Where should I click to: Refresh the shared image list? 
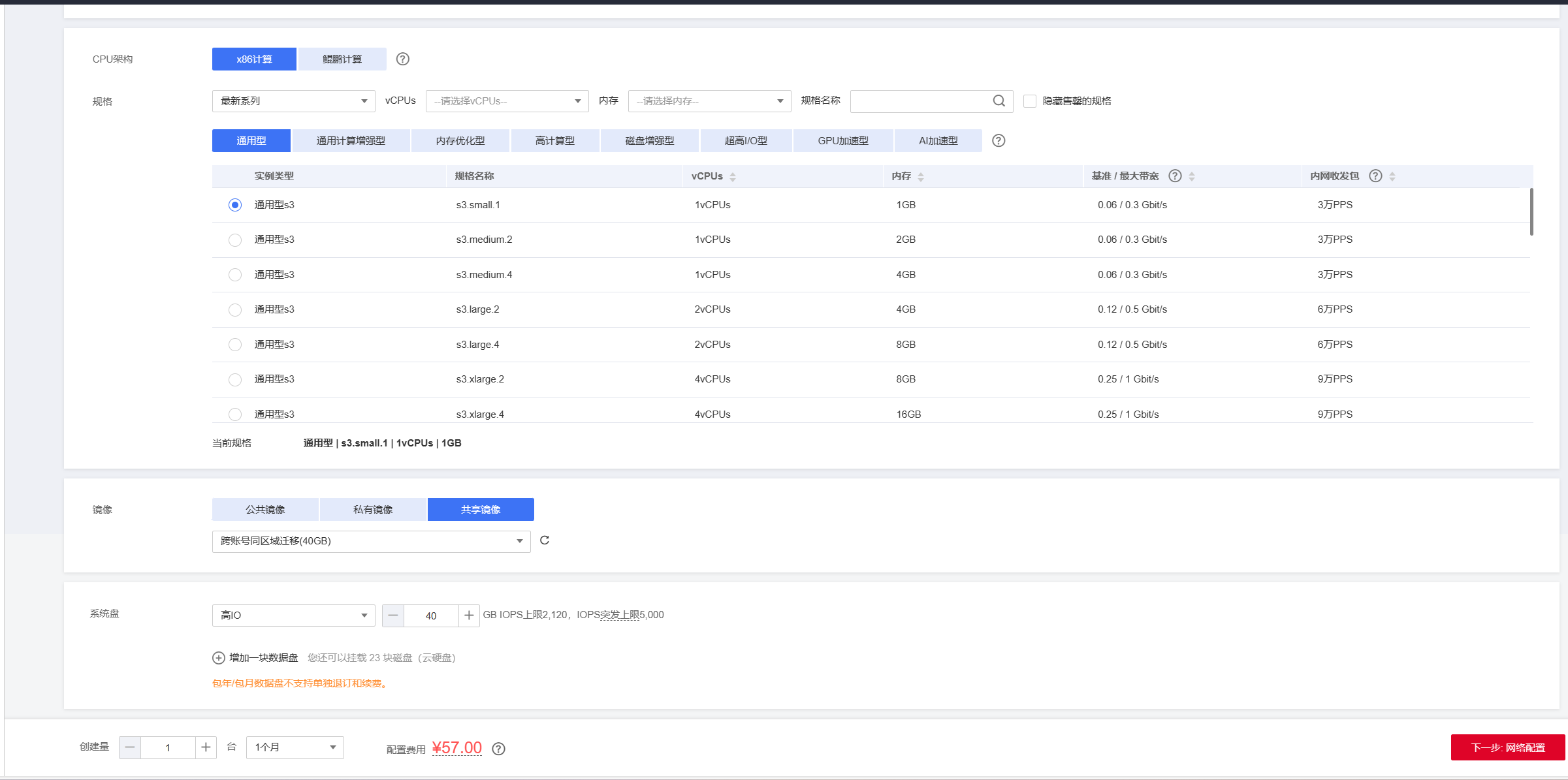pos(545,540)
